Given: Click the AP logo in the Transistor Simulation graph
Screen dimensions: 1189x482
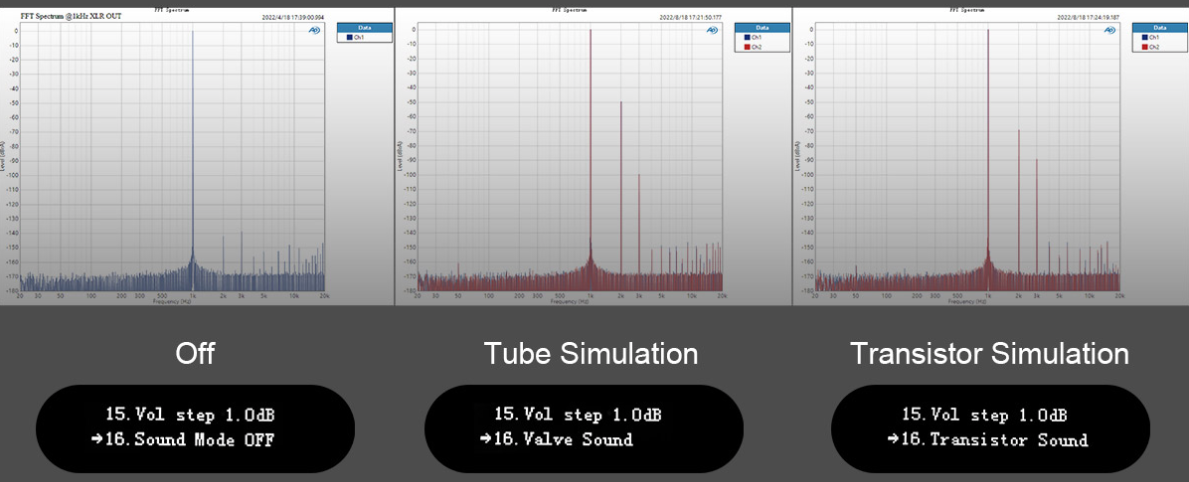Looking at the screenshot, I should (1109, 31).
